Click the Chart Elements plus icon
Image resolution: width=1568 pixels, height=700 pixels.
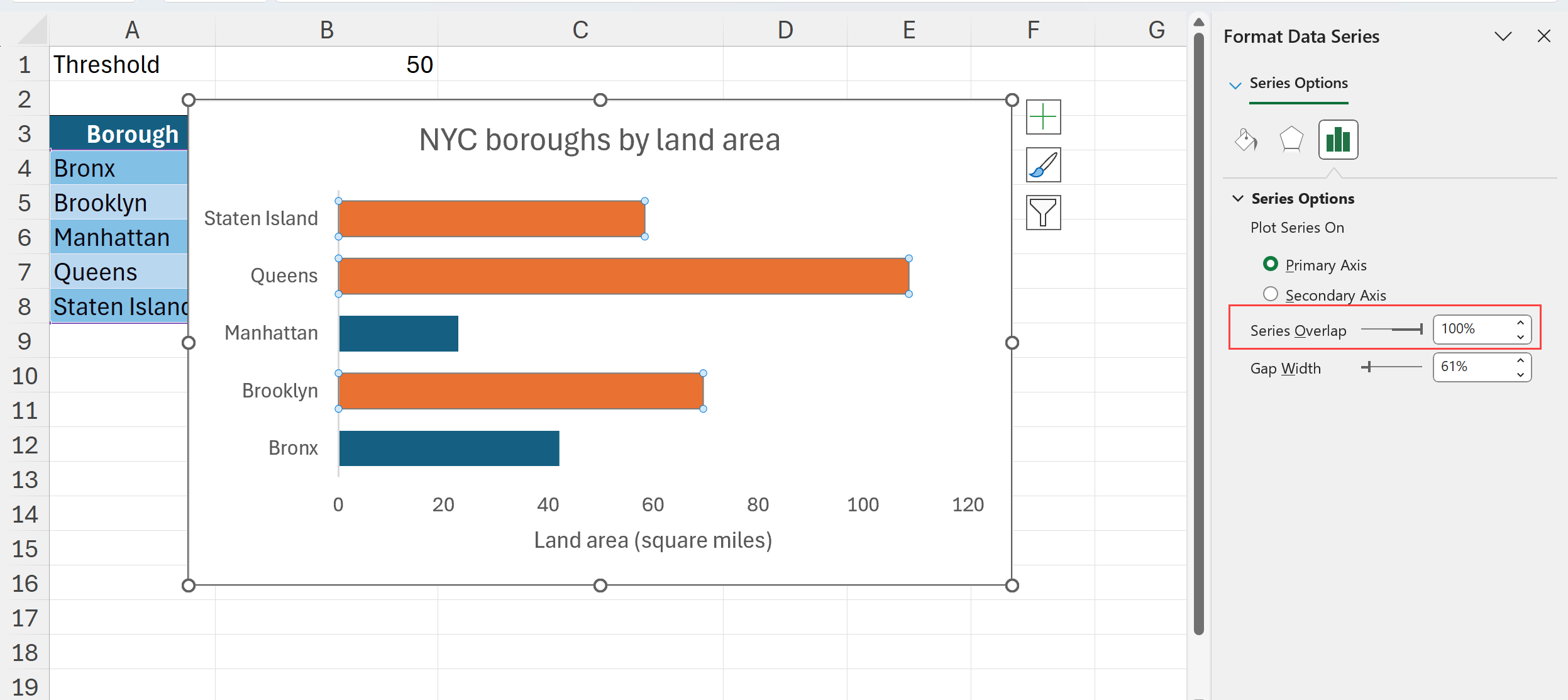(1043, 117)
